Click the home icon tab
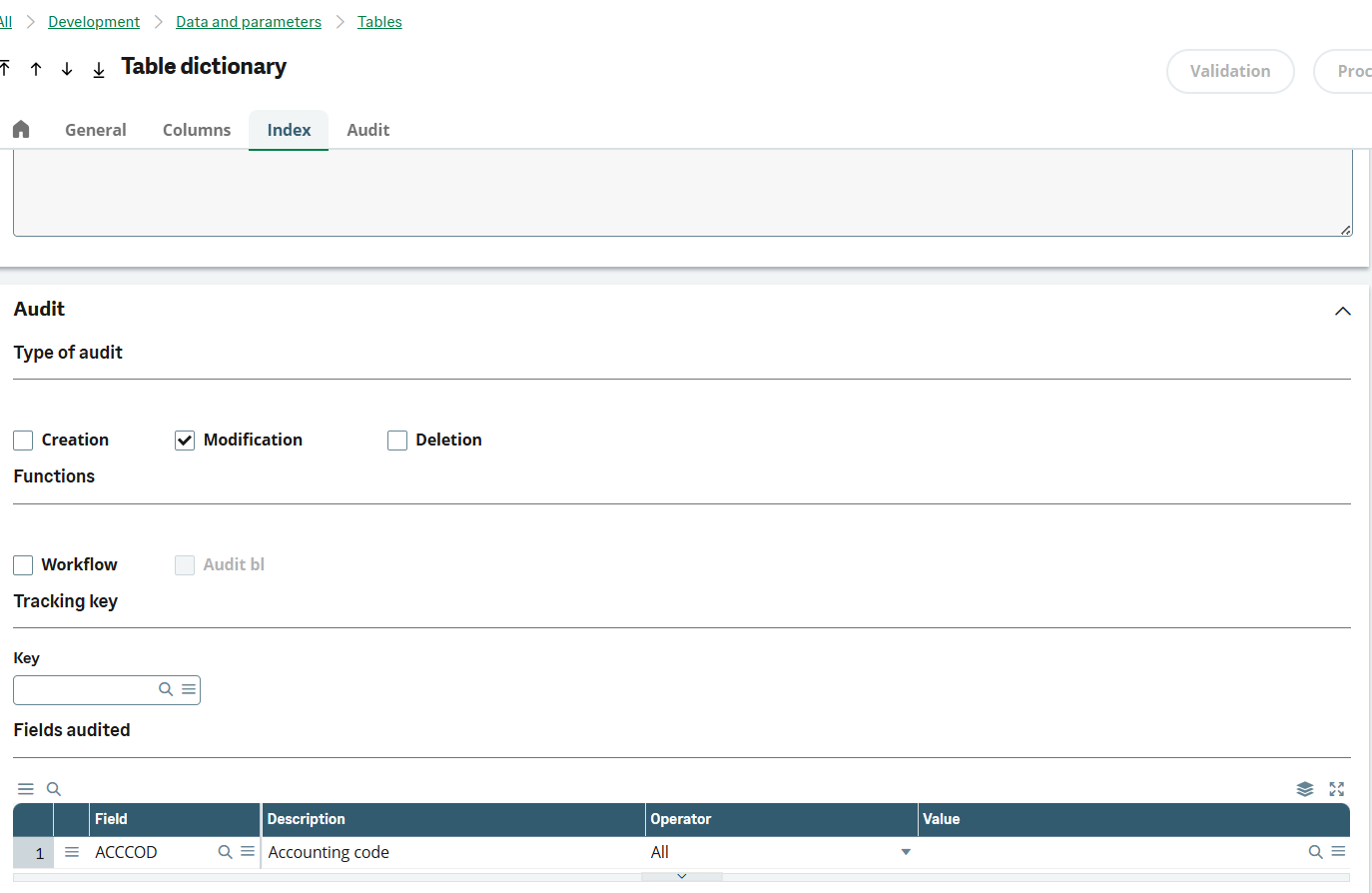Screen dimensions: 1372x893 coord(21,130)
